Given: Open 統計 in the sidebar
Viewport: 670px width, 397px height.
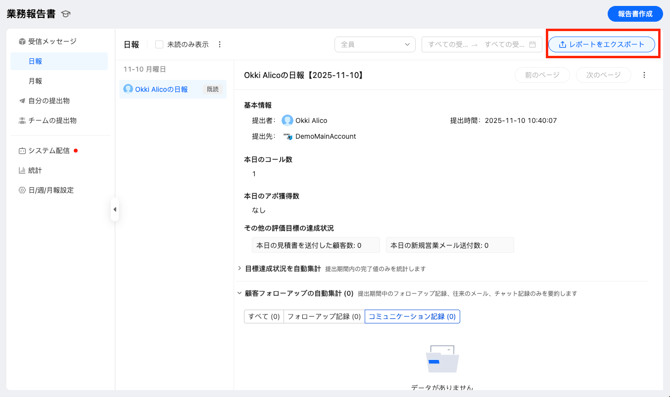Looking at the screenshot, I should tap(35, 171).
